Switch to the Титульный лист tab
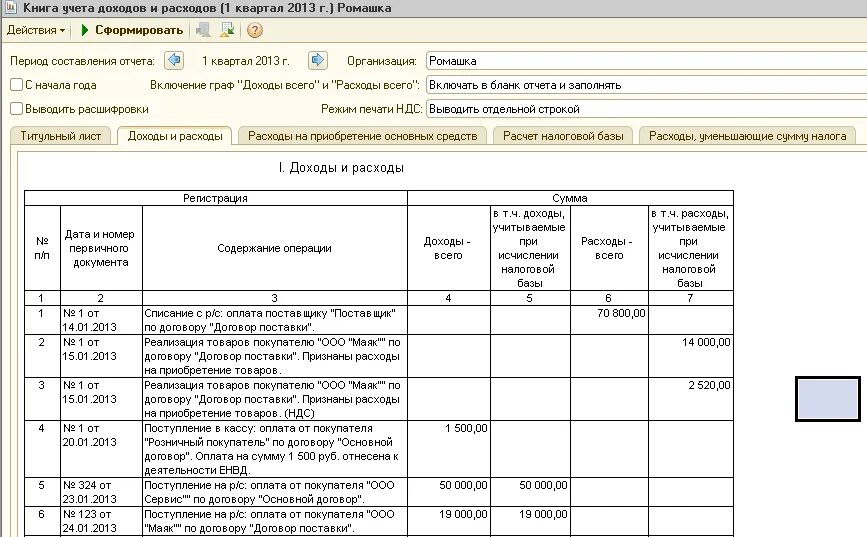Screen dimensions: 867x537 61,136
